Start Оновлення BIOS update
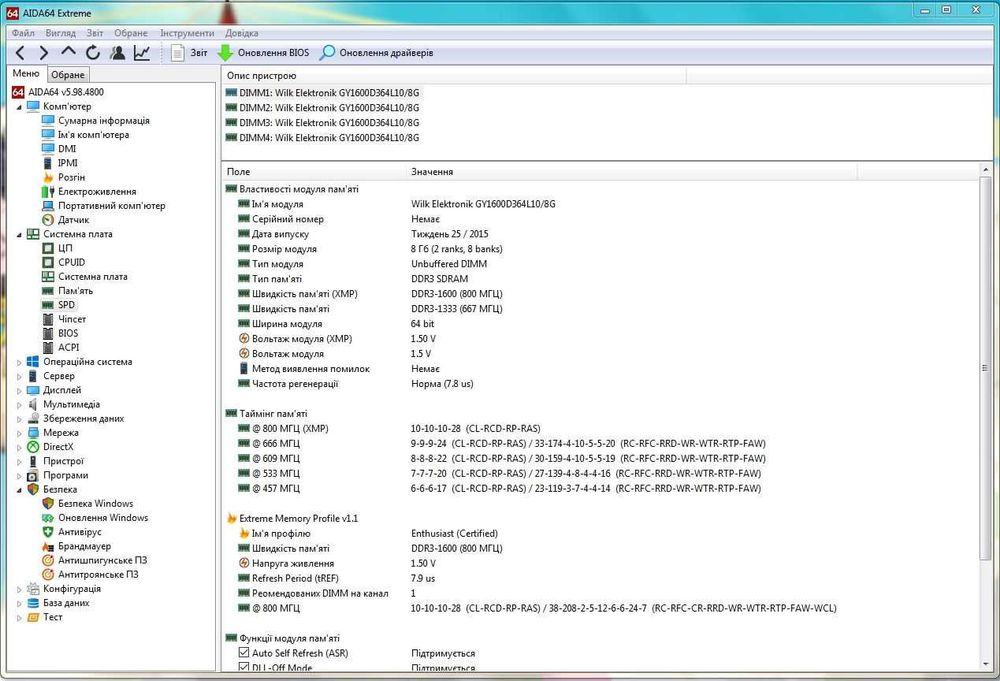Viewport: 1000px width, 681px height. pyautogui.click(x=263, y=53)
